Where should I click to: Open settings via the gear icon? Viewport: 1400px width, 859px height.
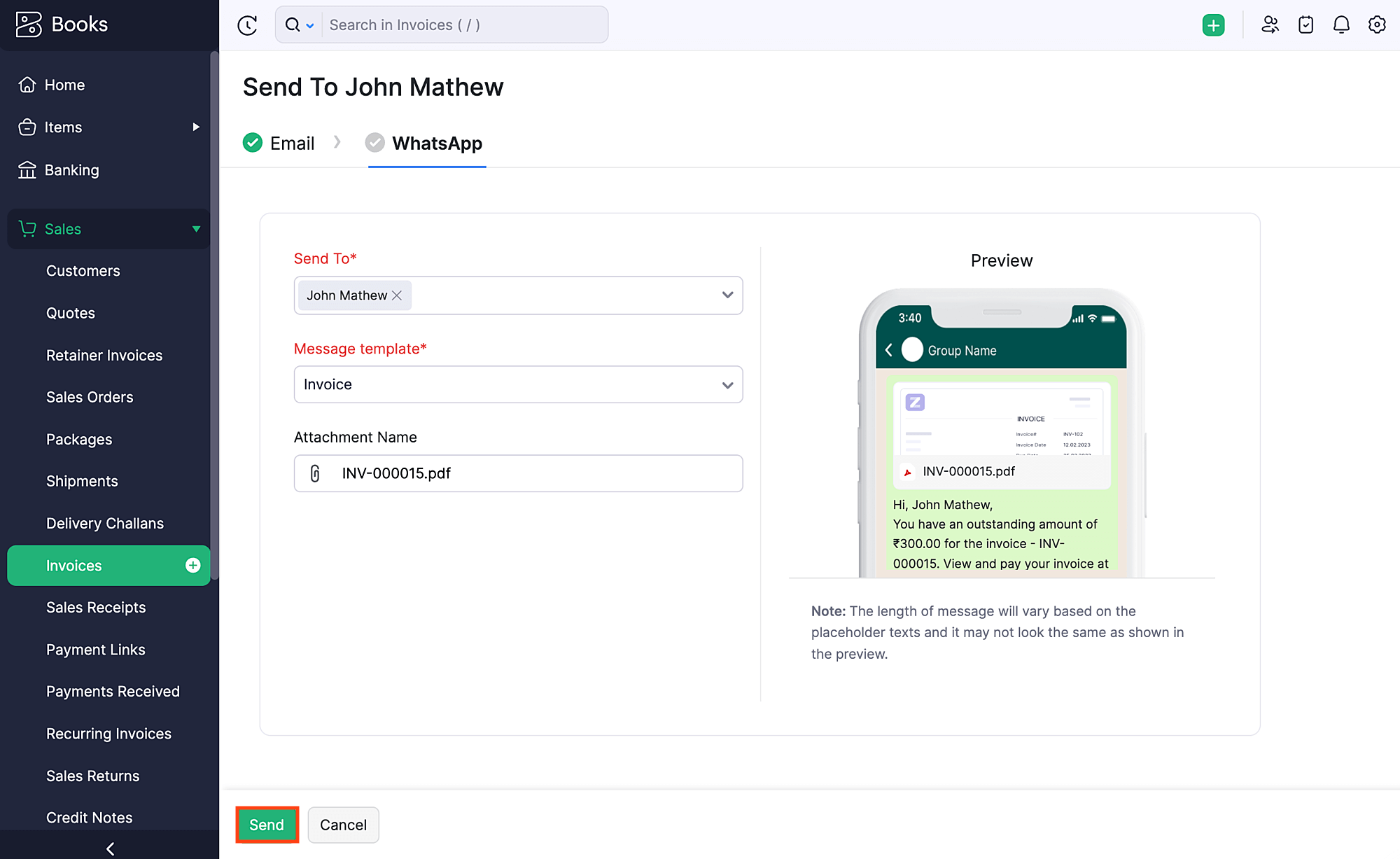(x=1377, y=25)
